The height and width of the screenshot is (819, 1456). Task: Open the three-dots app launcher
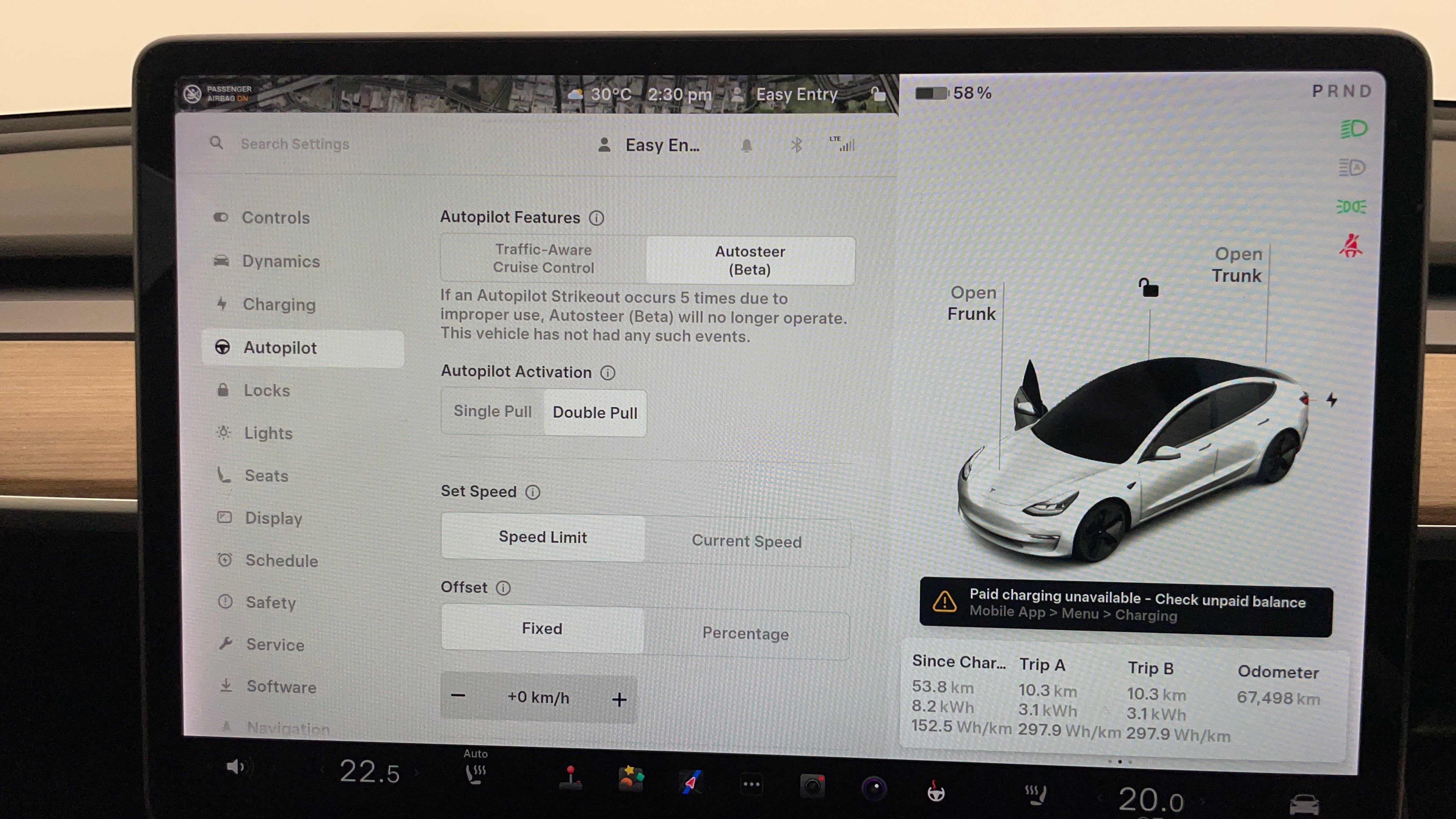(x=751, y=785)
